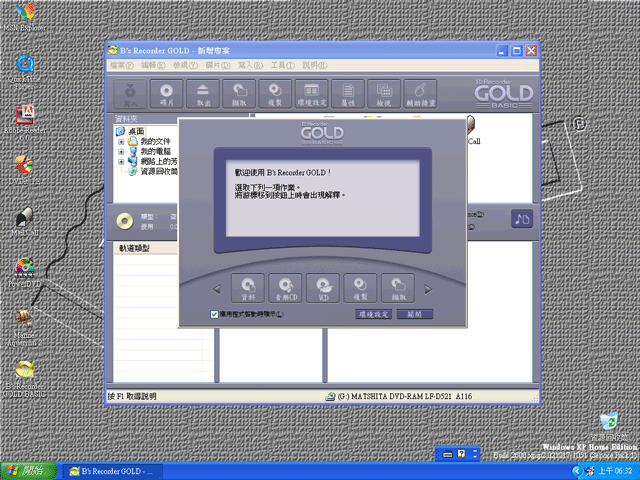Uncheck the startup wizard checkbox in dialog
This screenshot has width=640, height=480.
point(214,314)
